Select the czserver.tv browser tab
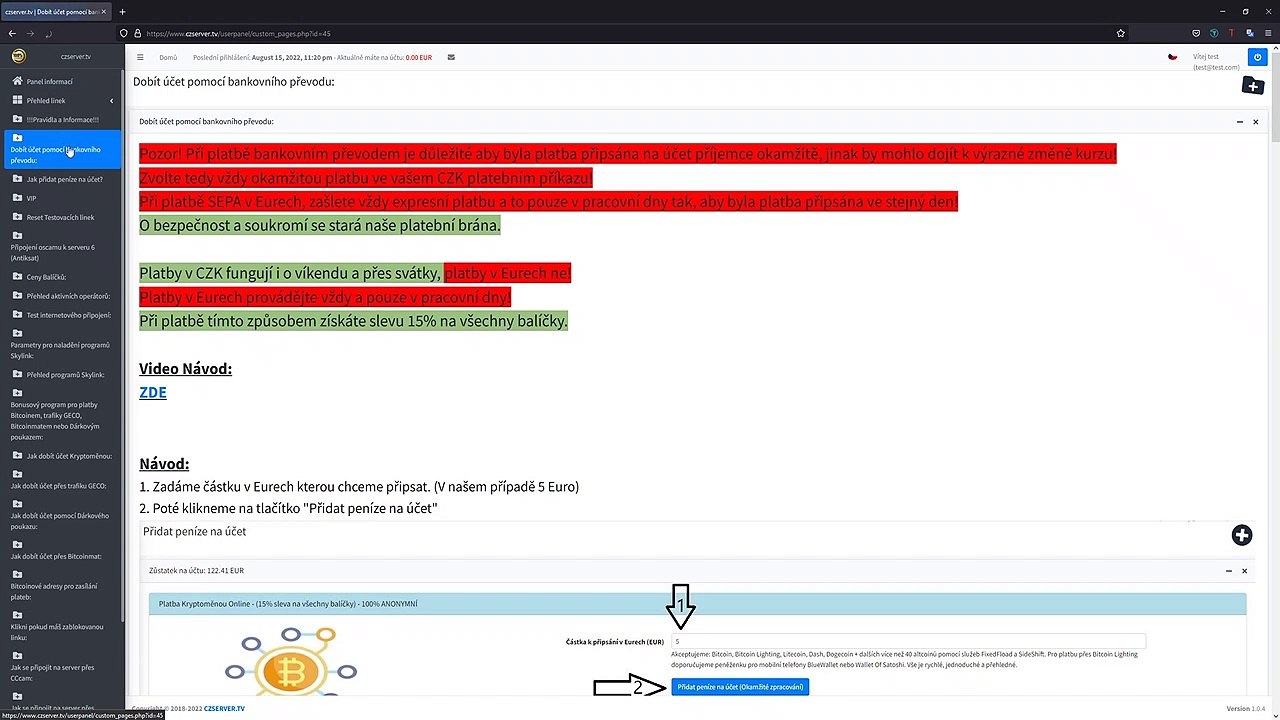This screenshot has width=1280, height=720. pos(56,12)
